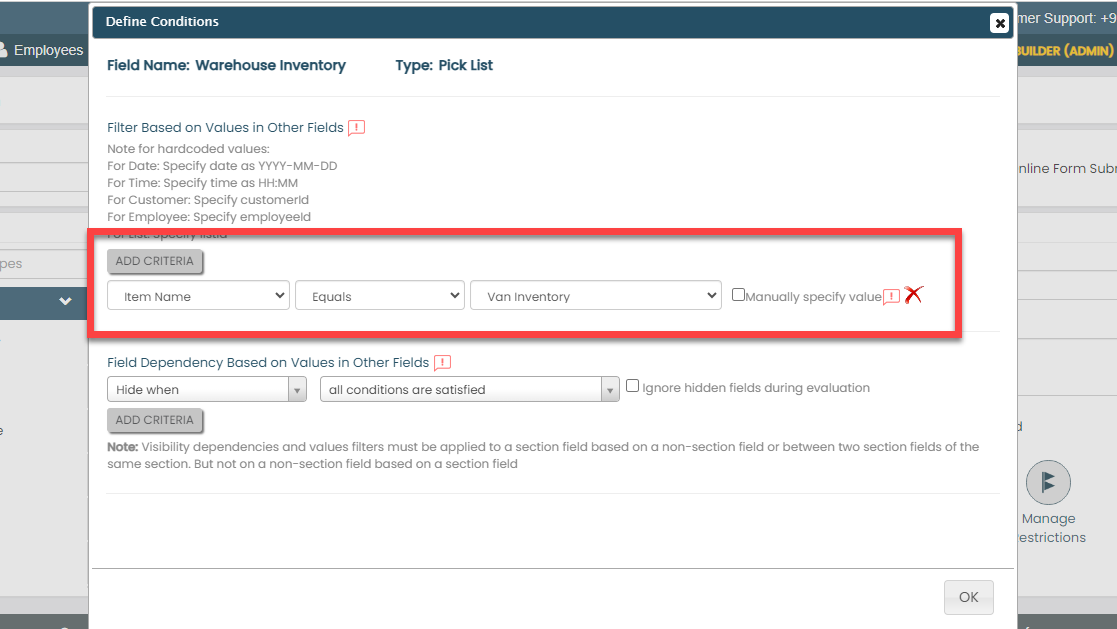The image size is (1117, 629).
Task: Enable the Manually specify value checkbox
Action: click(738, 295)
